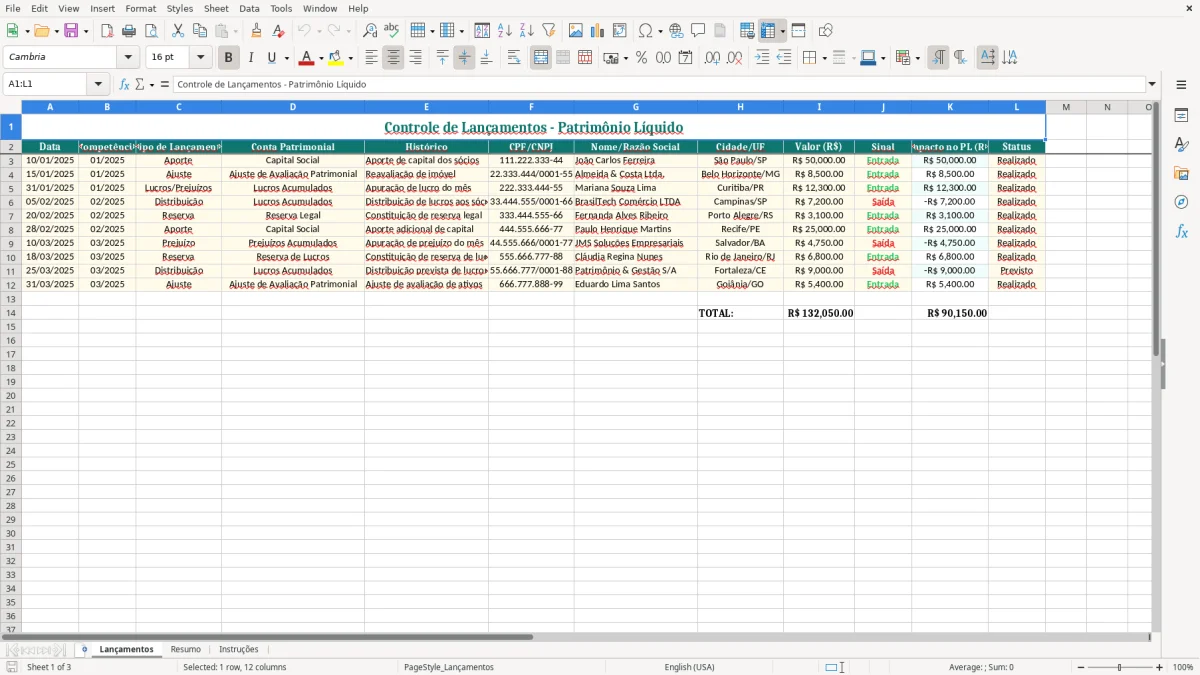1200x675 pixels.
Task: Click the Sidebar Settings hamburger button
Action: (1181, 84)
